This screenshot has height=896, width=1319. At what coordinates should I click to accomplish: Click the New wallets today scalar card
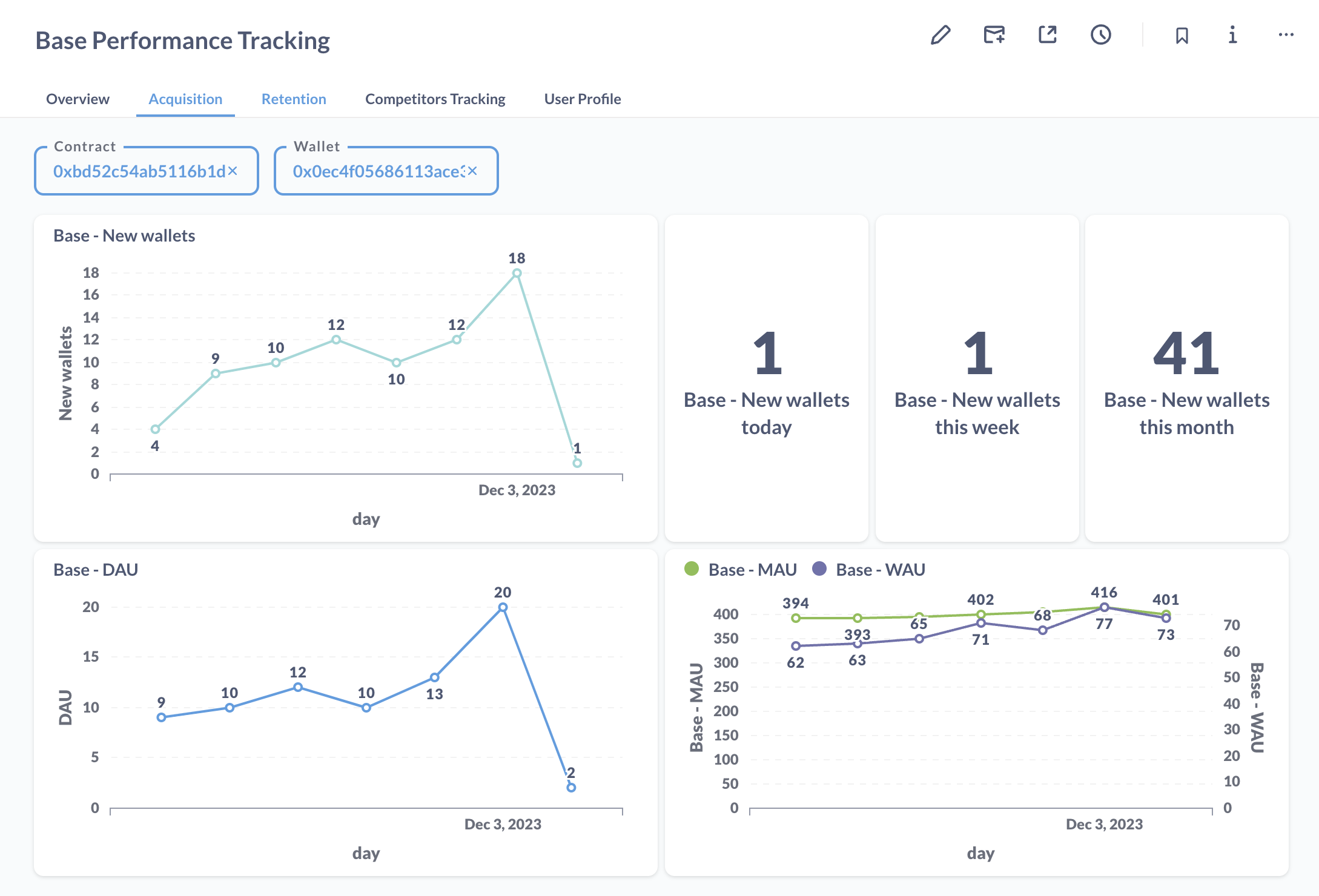pos(767,379)
